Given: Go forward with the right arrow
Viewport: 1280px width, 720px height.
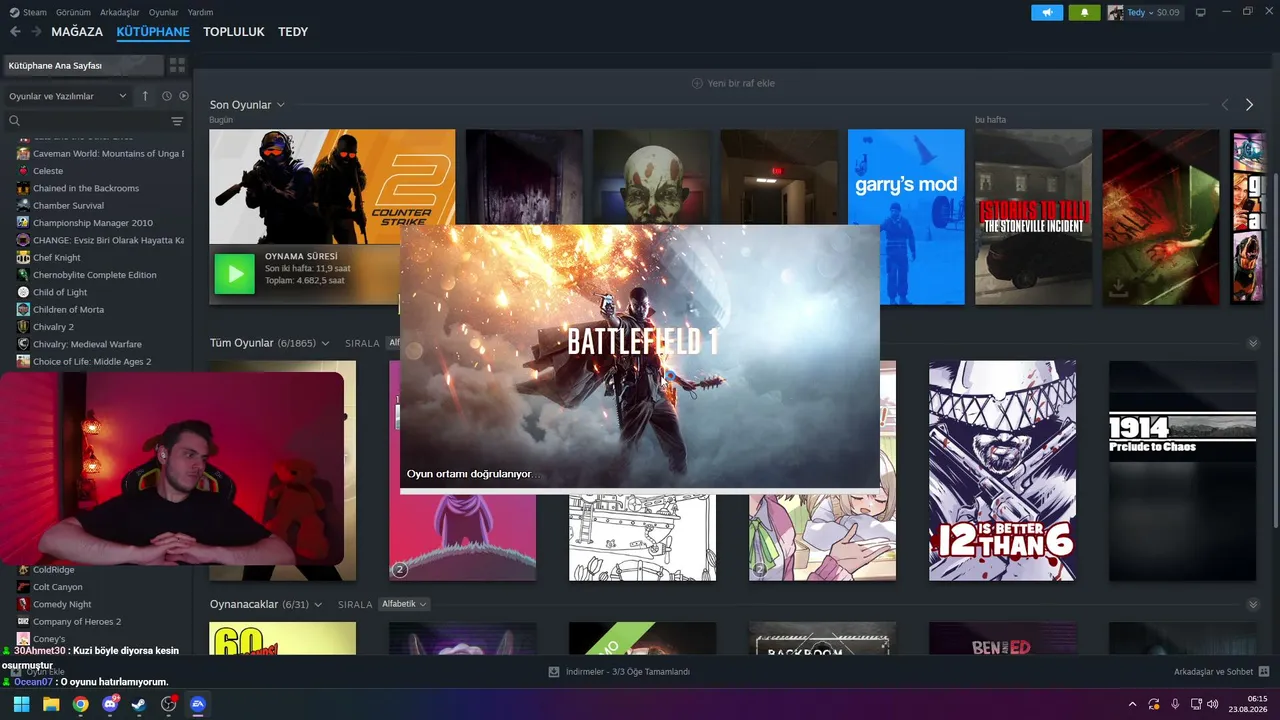Looking at the screenshot, I should coord(36,32).
